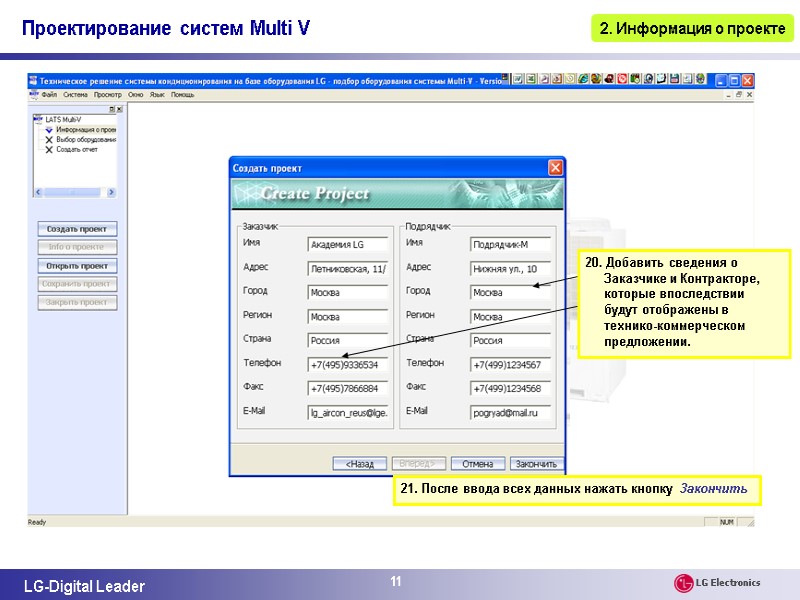This screenshot has height=600, width=800.
Task: Click the Подрядчик Факс field
Action: click(x=510, y=388)
